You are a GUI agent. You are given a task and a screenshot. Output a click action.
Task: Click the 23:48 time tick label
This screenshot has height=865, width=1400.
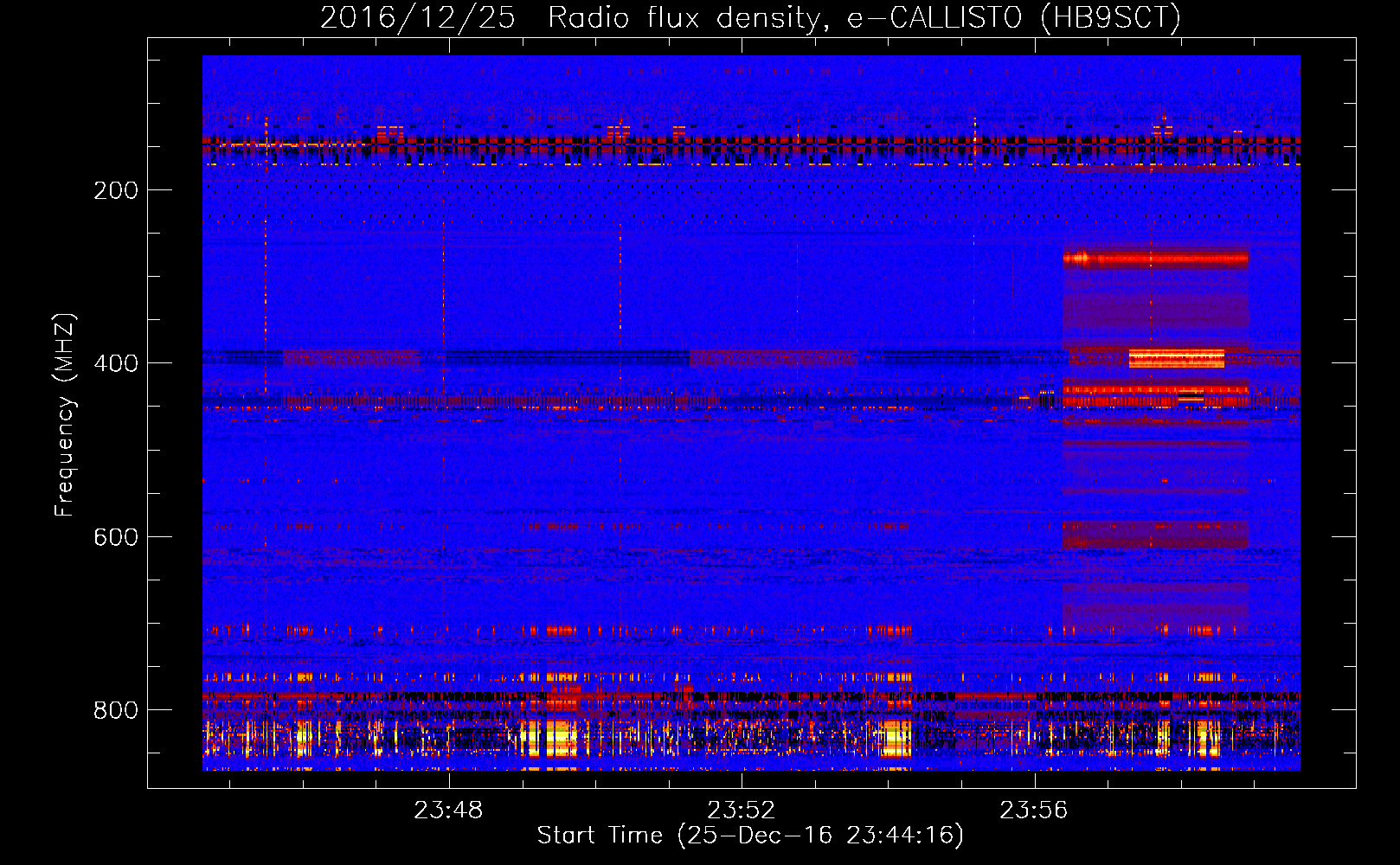[x=448, y=811]
